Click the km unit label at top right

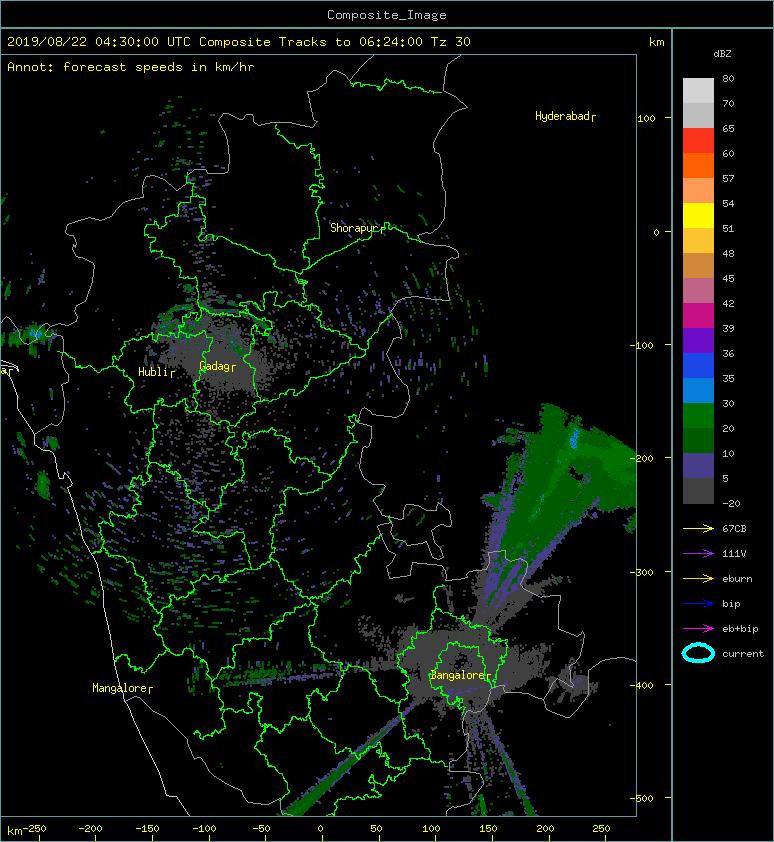tap(656, 42)
